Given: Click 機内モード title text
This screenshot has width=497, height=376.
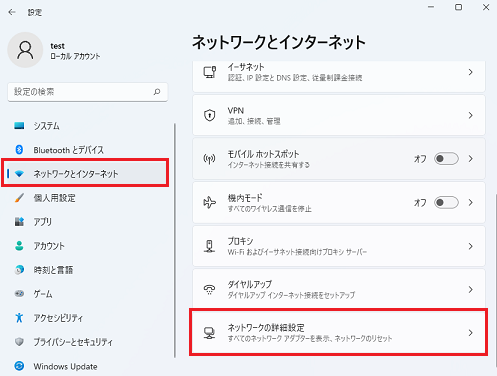Looking at the screenshot, I should (245, 198).
